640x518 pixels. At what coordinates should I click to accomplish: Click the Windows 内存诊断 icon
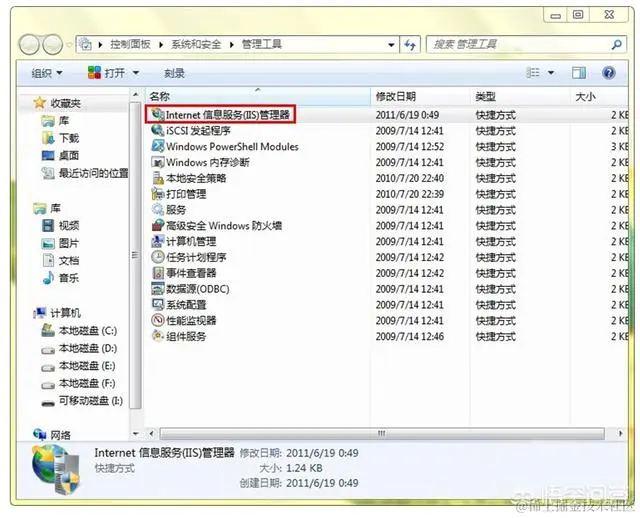[157, 162]
